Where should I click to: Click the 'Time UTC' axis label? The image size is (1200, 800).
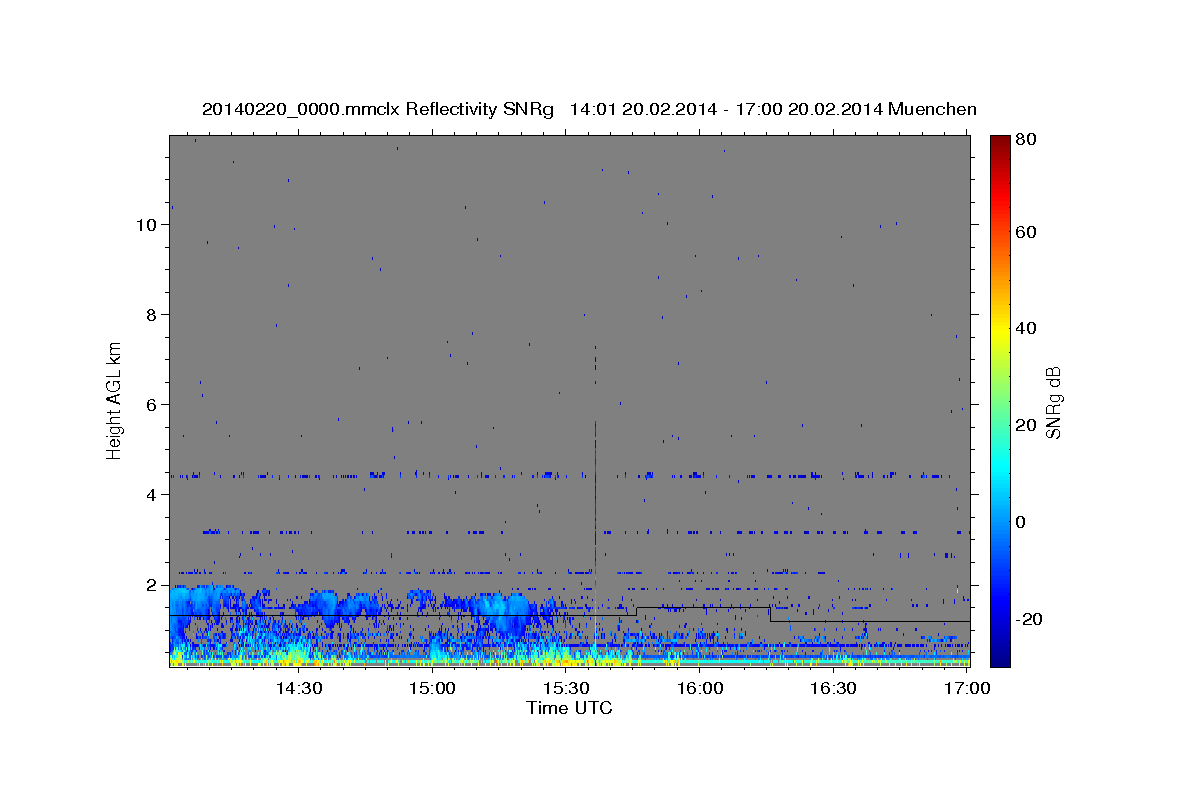pos(569,708)
